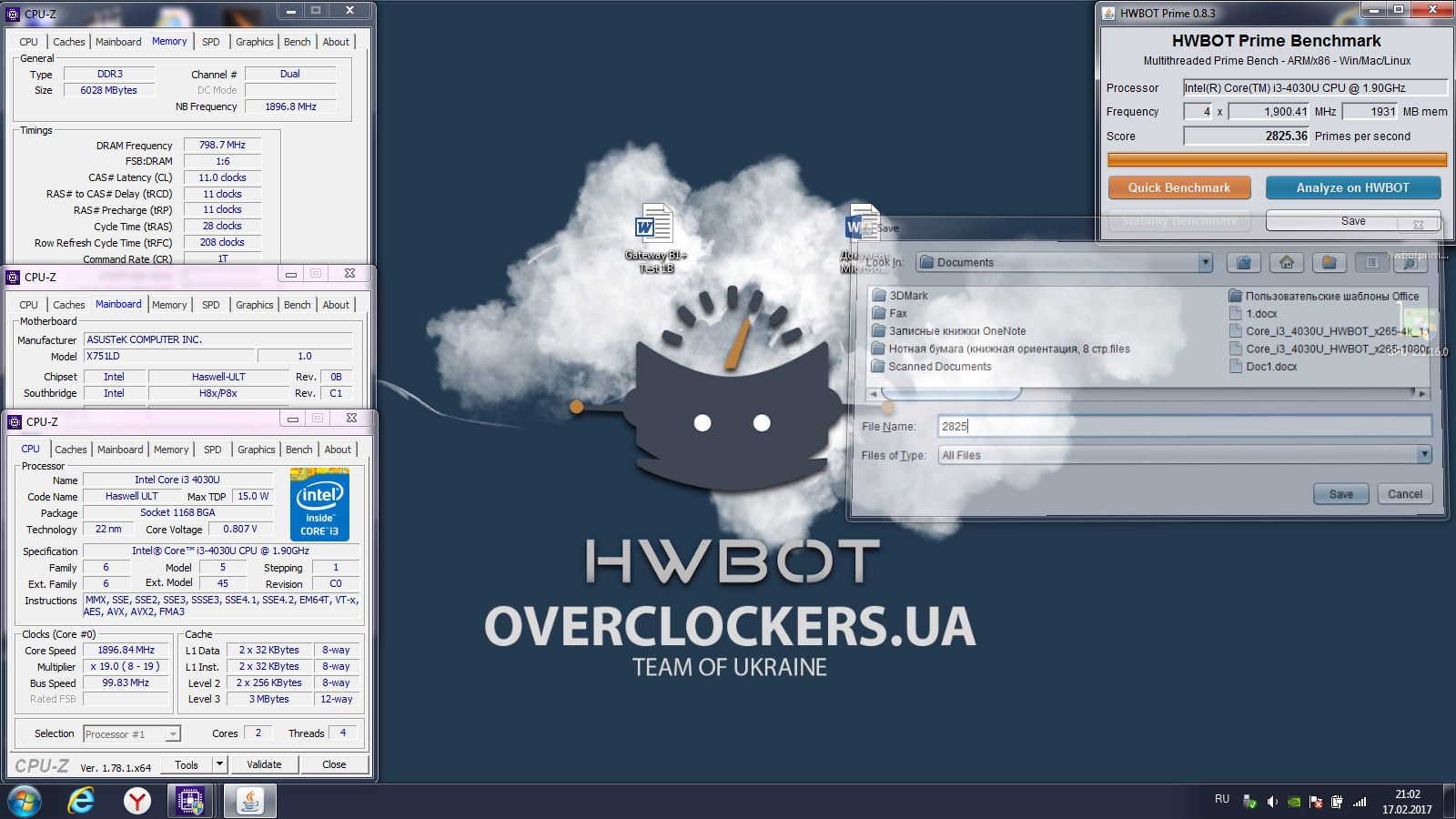Image resolution: width=1456 pixels, height=819 pixels.
Task: Click left scroll arrow in file list
Action: click(874, 394)
